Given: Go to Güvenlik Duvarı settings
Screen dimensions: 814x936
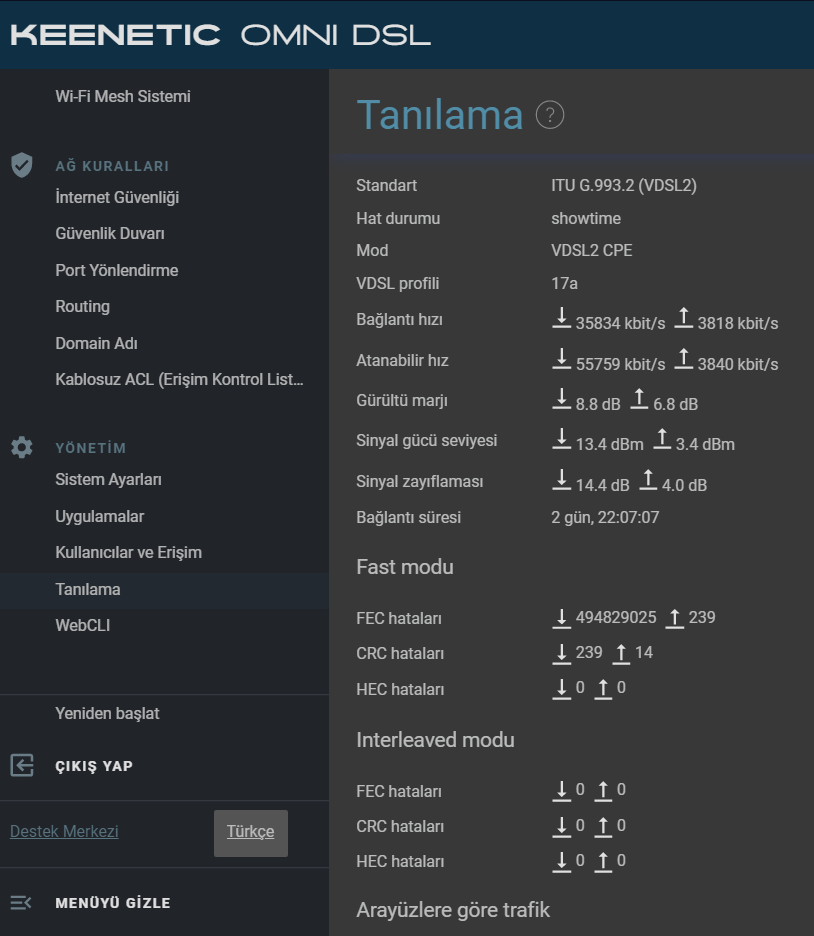Looking at the screenshot, I should point(110,233).
